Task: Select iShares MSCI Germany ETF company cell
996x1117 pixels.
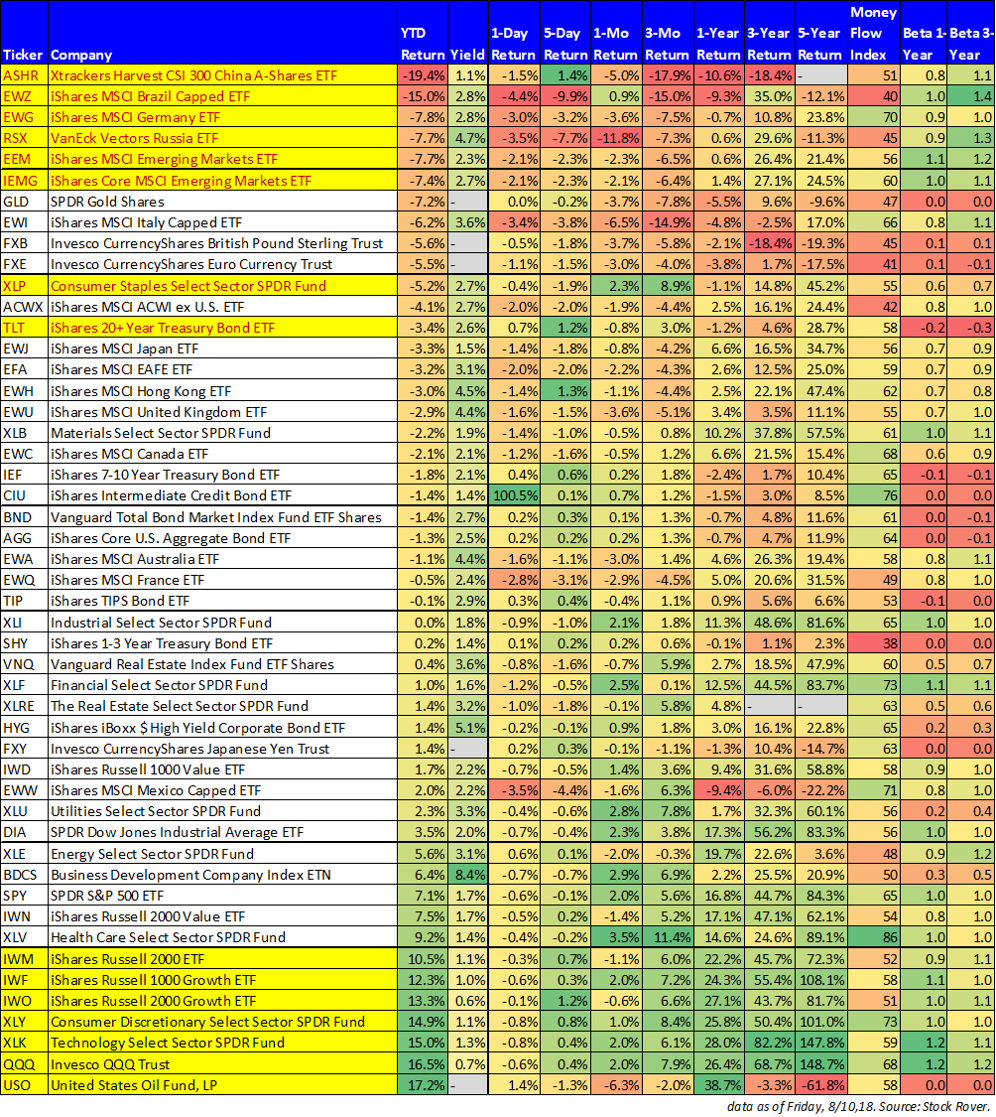Action: [222, 118]
